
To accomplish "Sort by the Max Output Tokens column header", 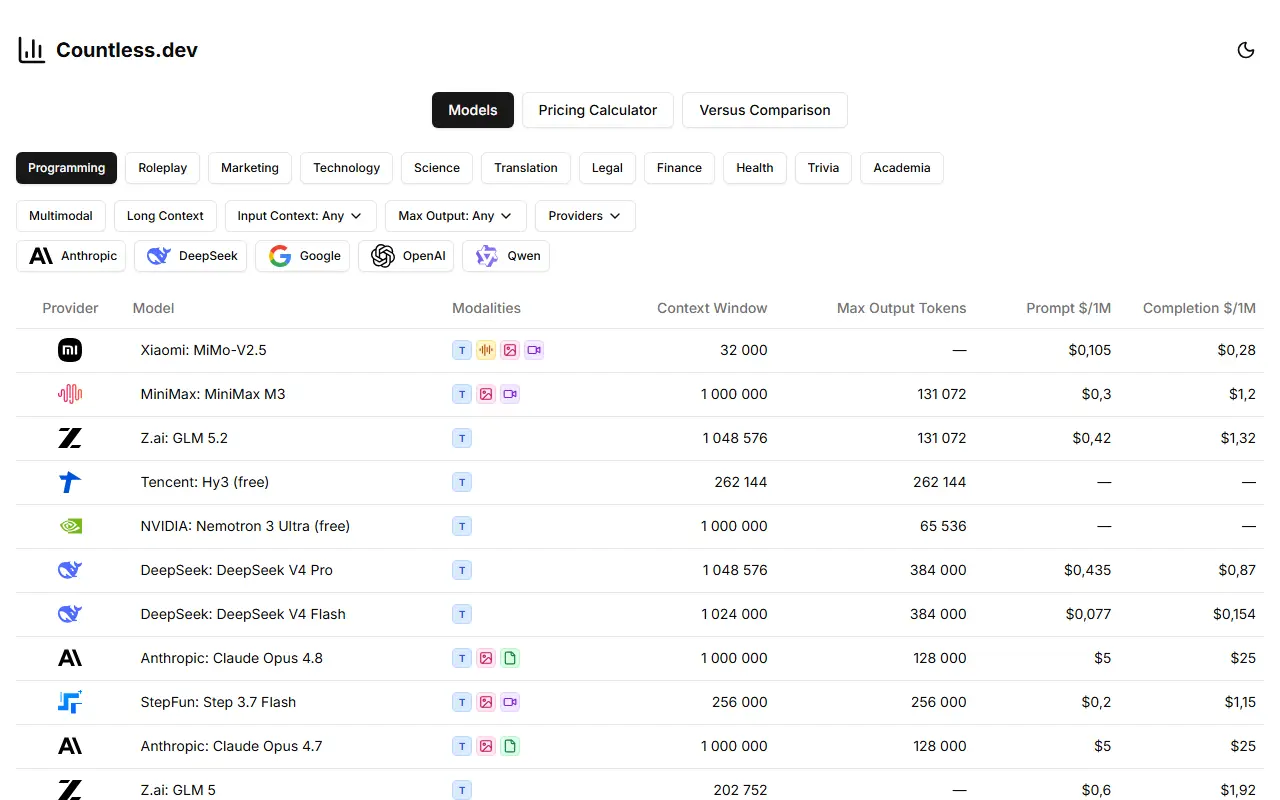I will (902, 308).
